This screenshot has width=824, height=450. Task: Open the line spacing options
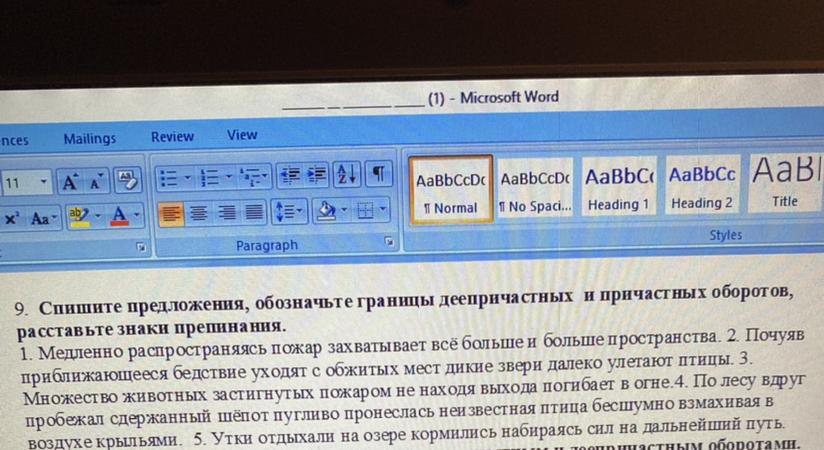(x=289, y=212)
